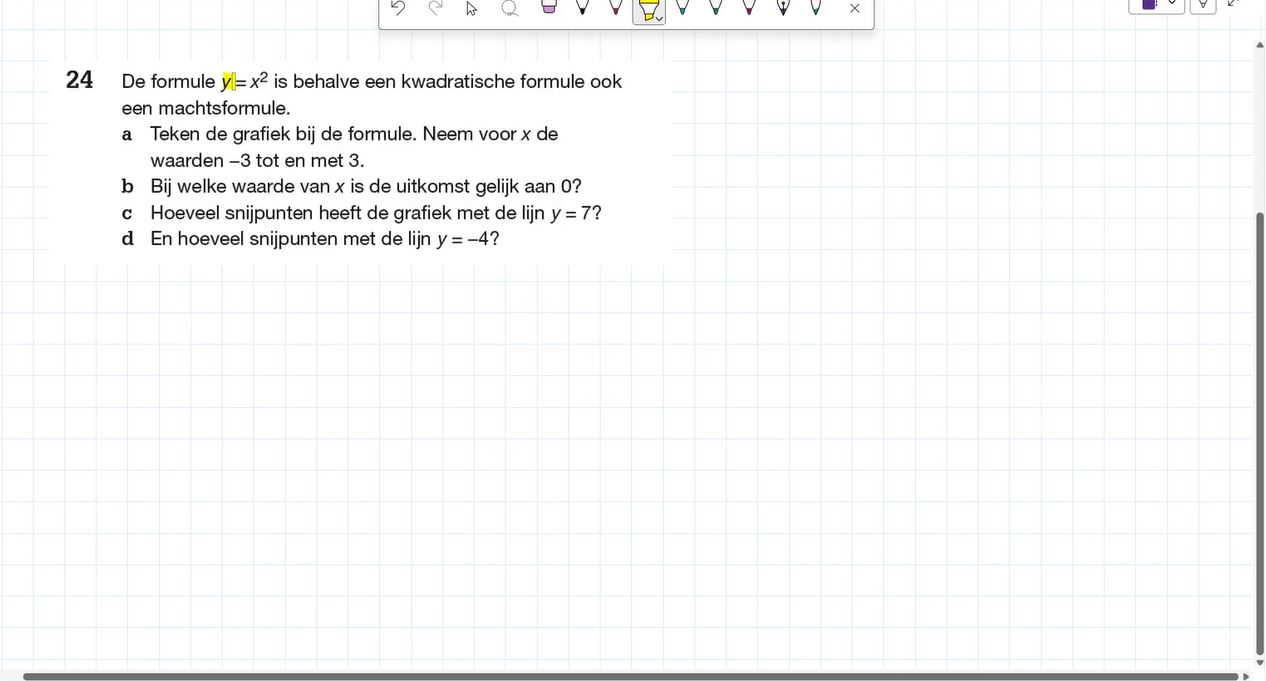Select the green pen after teal
Image resolution: width=1266 pixels, height=681 pixels.
715,7
